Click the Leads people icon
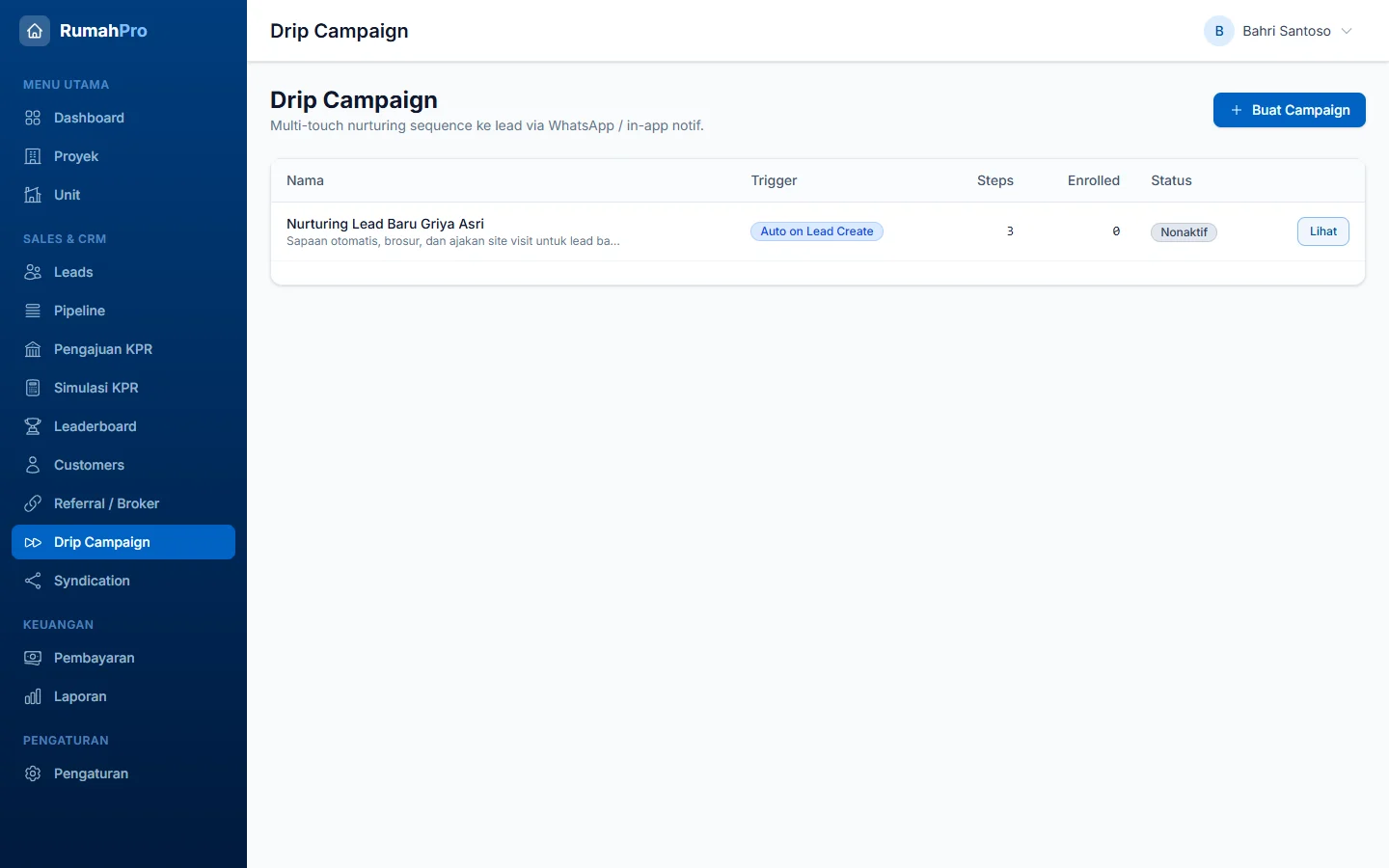The image size is (1389, 868). tap(33, 272)
